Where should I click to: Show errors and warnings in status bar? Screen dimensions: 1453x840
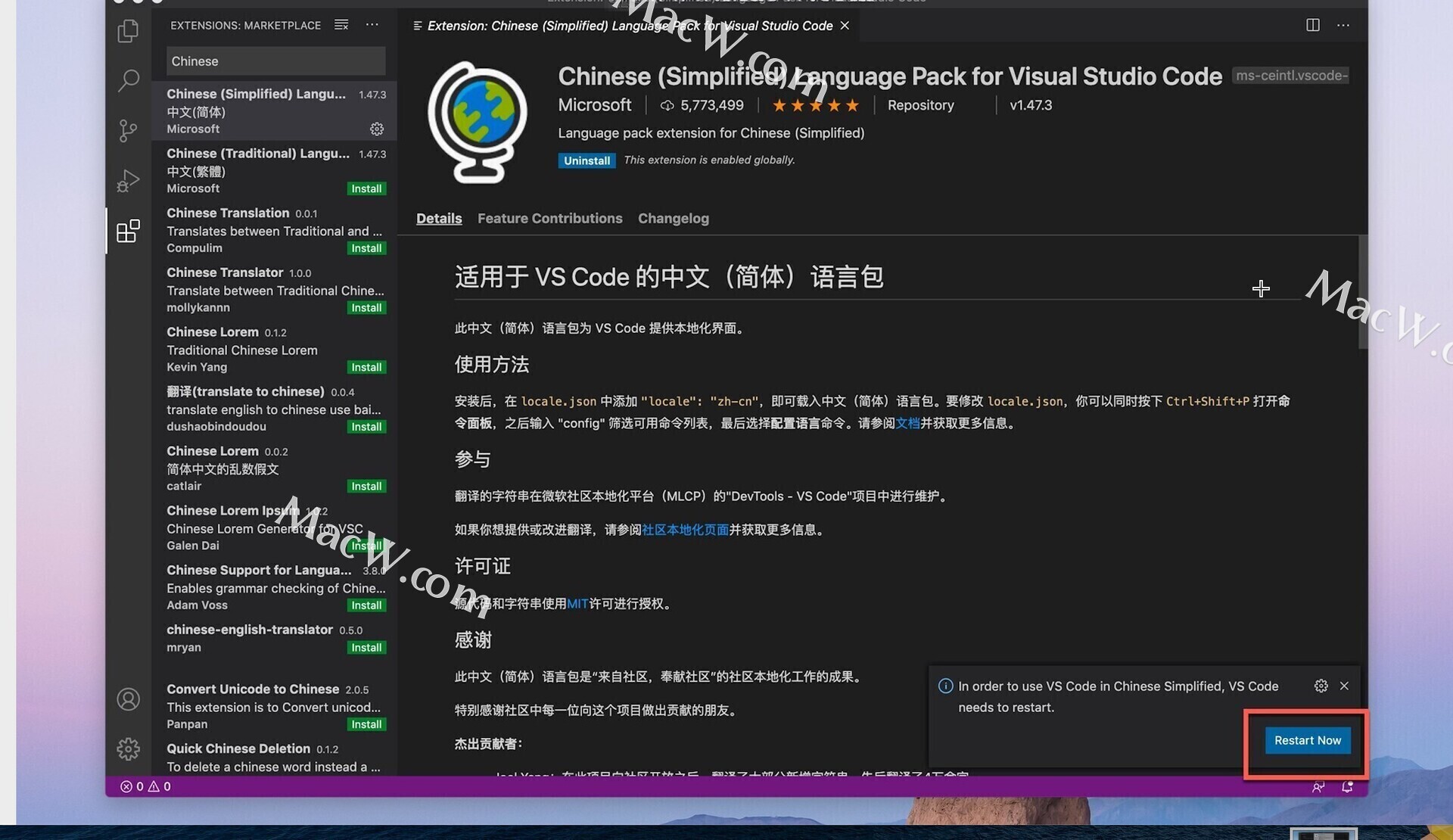point(145,786)
